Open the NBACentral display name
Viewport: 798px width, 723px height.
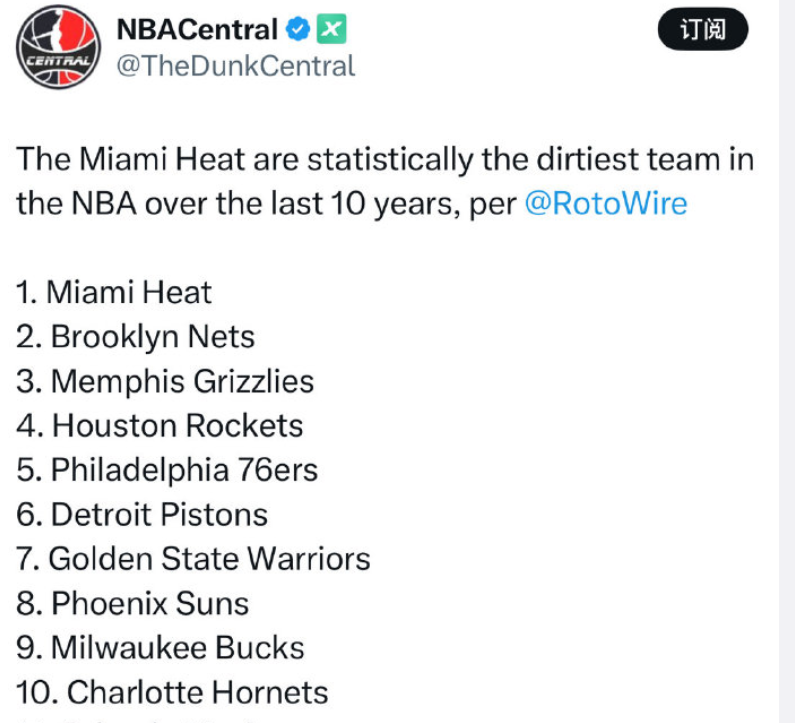[196, 30]
